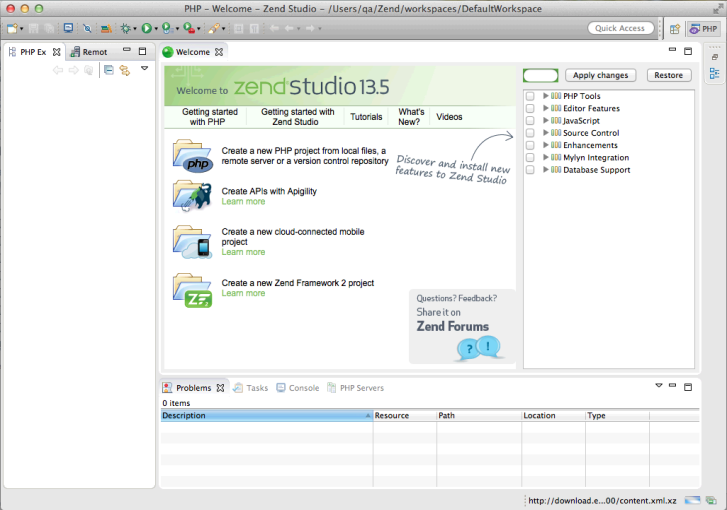Image resolution: width=727 pixels, height=510 pixels.
Task: Click the Open Perspective icon
Action: (675, 29)
